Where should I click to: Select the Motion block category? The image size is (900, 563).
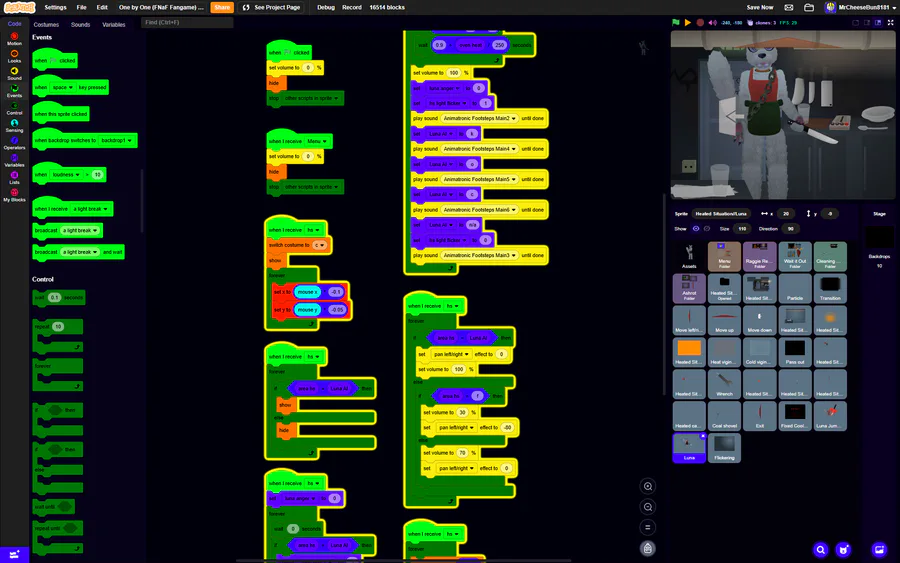pos(14,39)
